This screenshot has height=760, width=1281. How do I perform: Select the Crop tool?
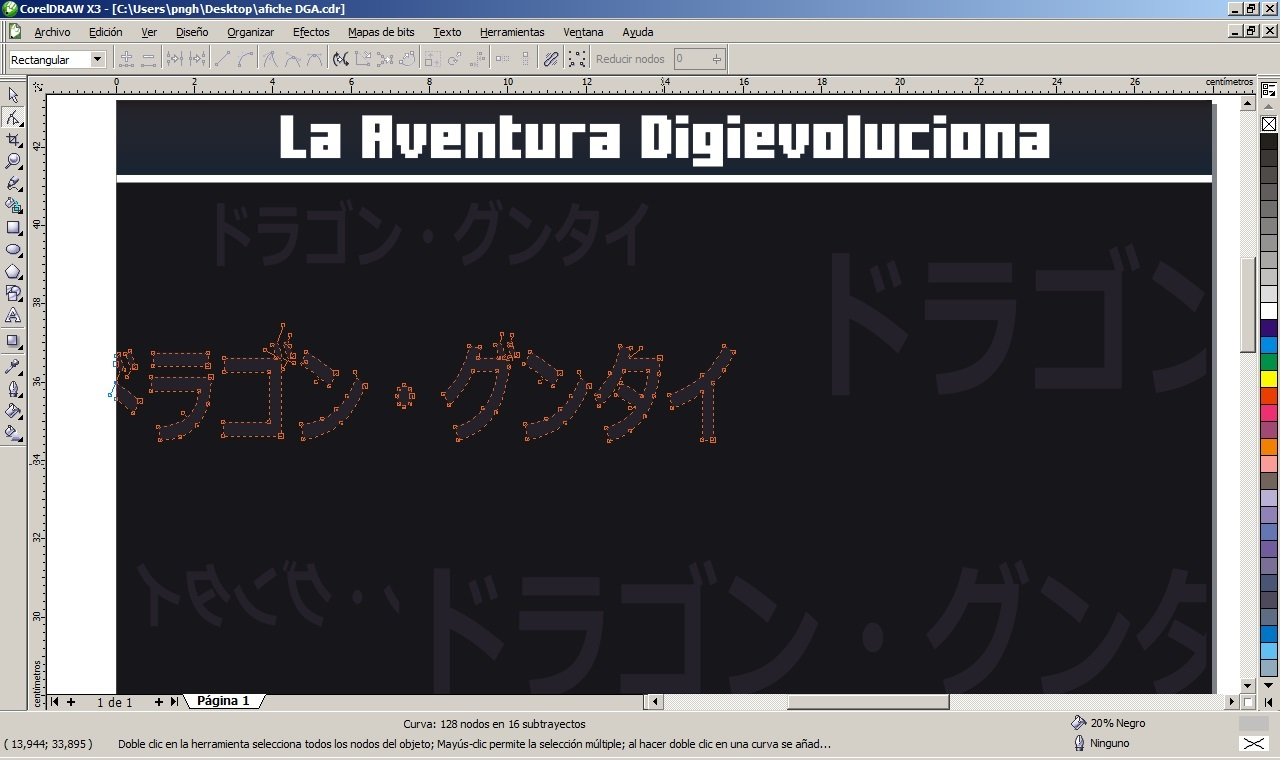[x=13, y=140]
